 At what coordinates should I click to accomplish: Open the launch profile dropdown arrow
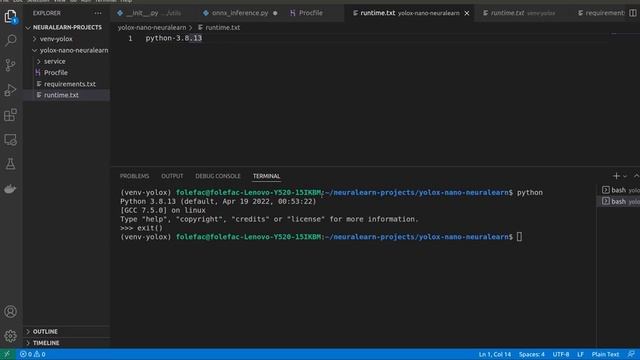click(625, 176)
